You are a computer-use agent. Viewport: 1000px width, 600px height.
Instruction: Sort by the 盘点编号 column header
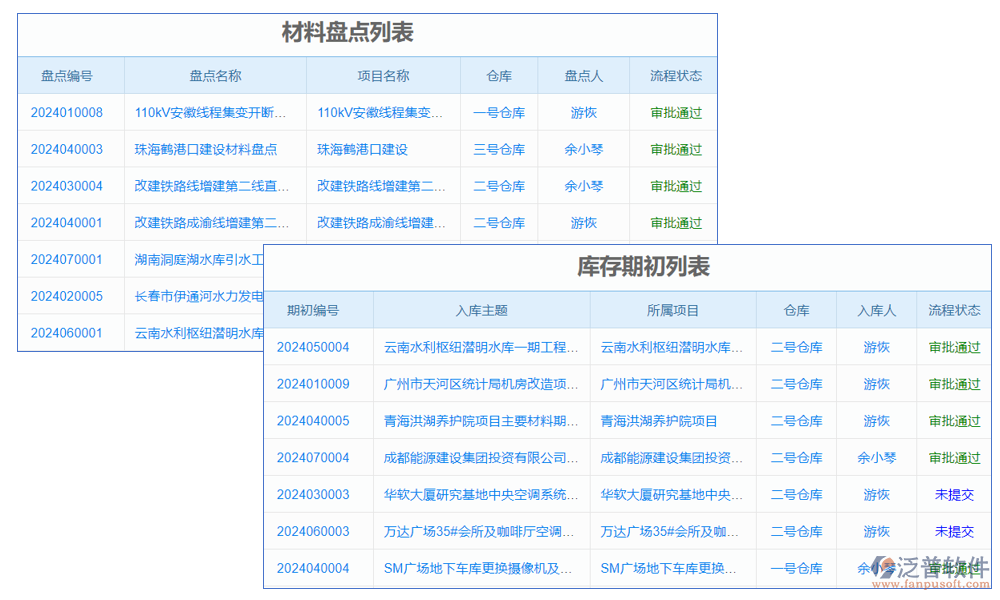[x=70, y=75]
